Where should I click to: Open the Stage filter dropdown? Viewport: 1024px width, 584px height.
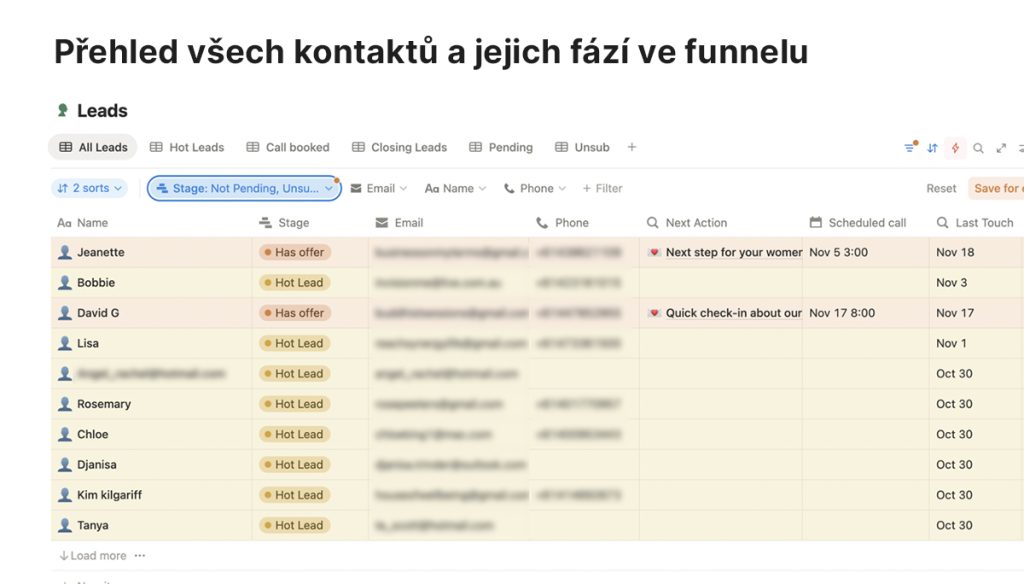(x=244, y=188)
